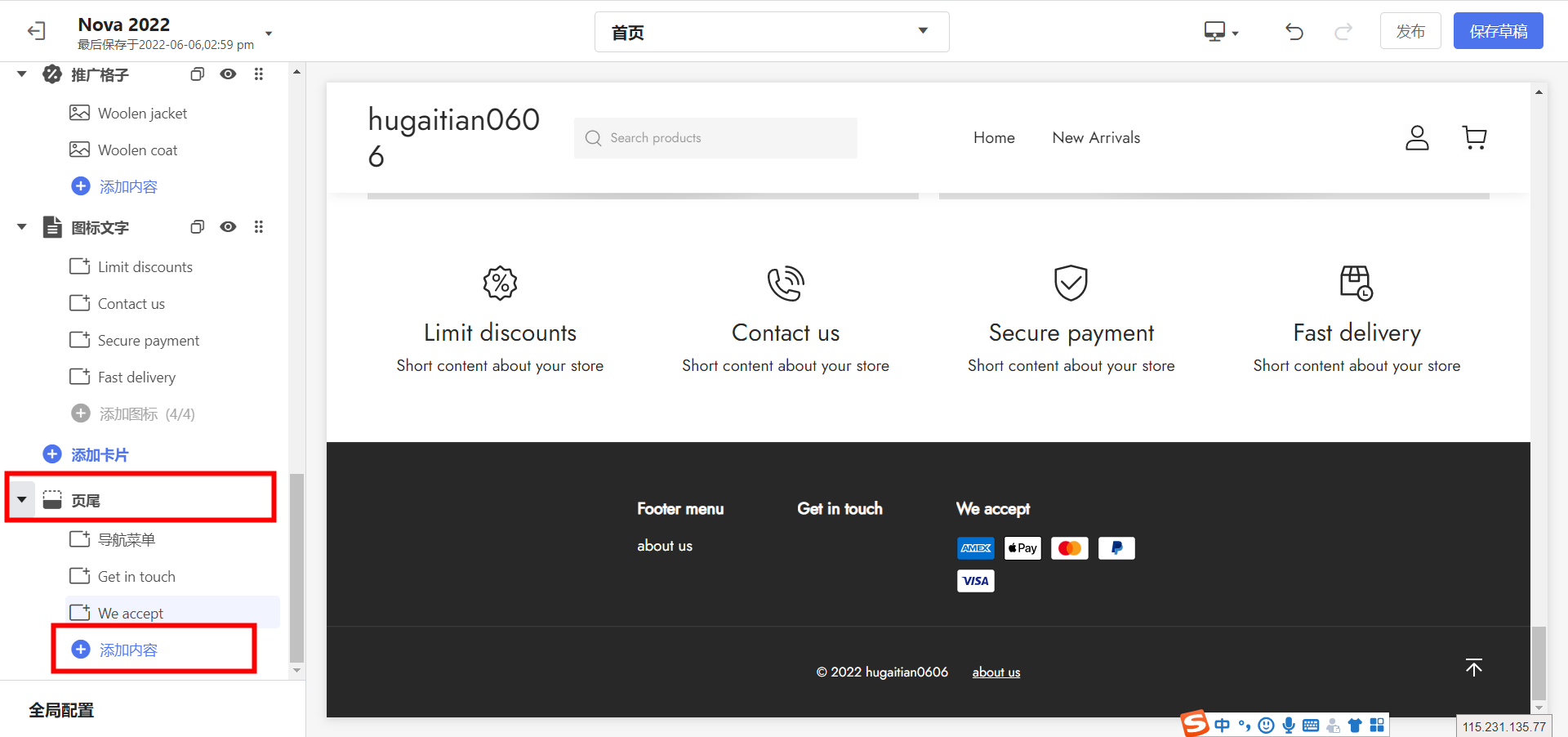Viewport: 1568px width, 737px height.
Task: Click the sidebar vertical scrollbar
Action: [296, 568]
